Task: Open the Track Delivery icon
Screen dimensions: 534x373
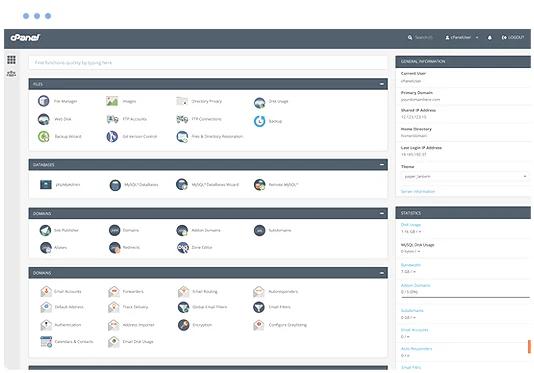Action: coord(114,307)
